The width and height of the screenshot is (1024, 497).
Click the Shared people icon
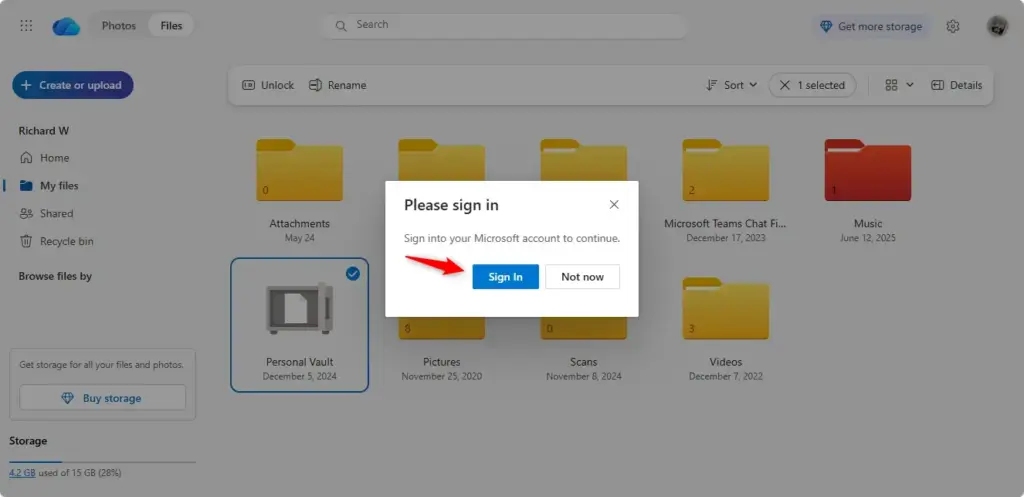coord(26,214)
